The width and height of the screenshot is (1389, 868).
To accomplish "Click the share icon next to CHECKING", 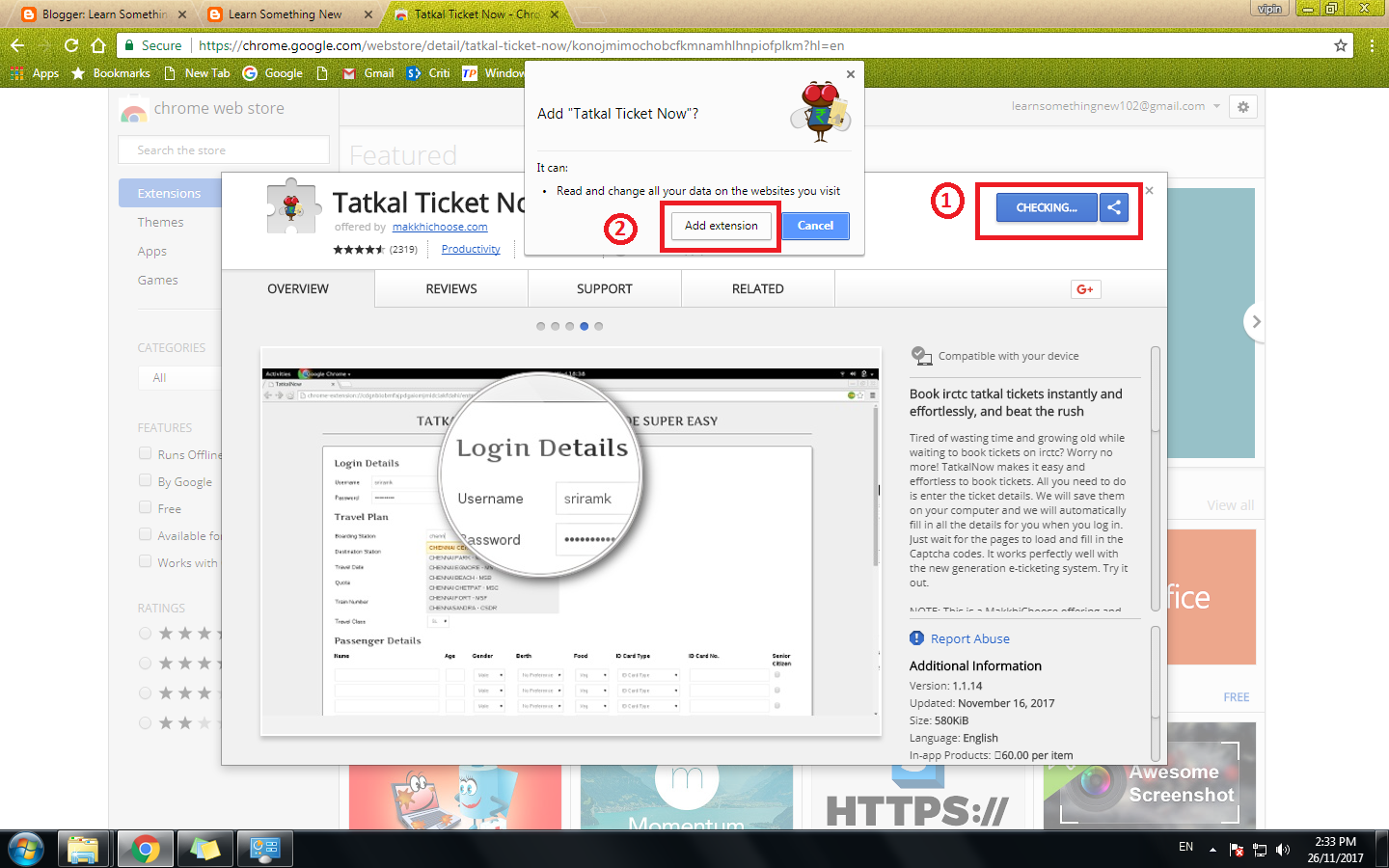I will 1113,207.
